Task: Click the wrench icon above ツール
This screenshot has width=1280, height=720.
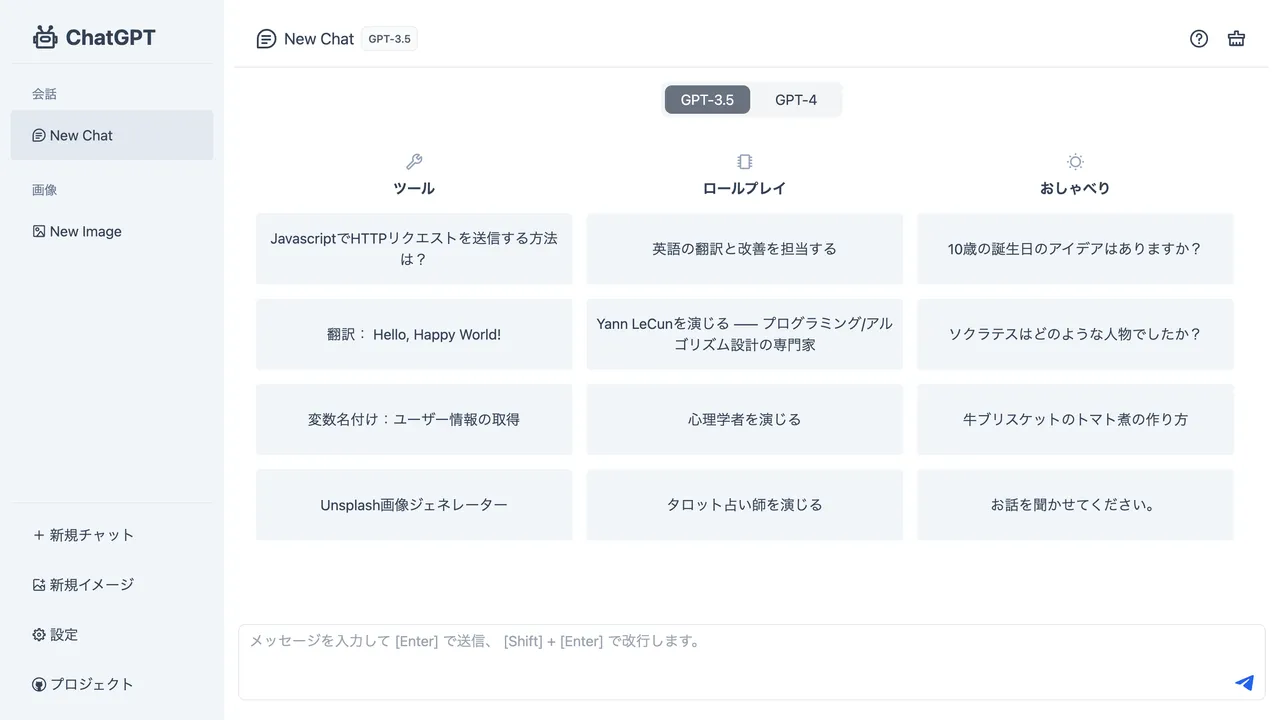Action: click(x=414, y=162)
